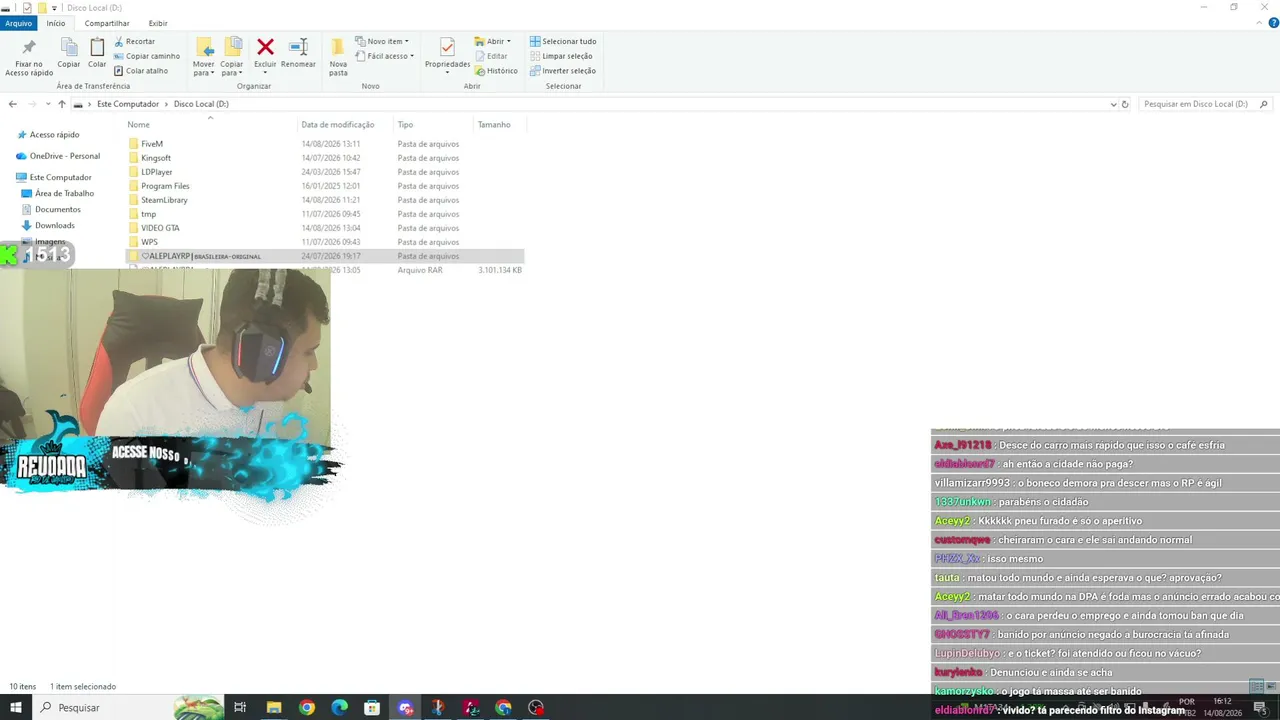Sort files by the Tipo column
This screenshot has width=1280, height=720.
(405, 125)
